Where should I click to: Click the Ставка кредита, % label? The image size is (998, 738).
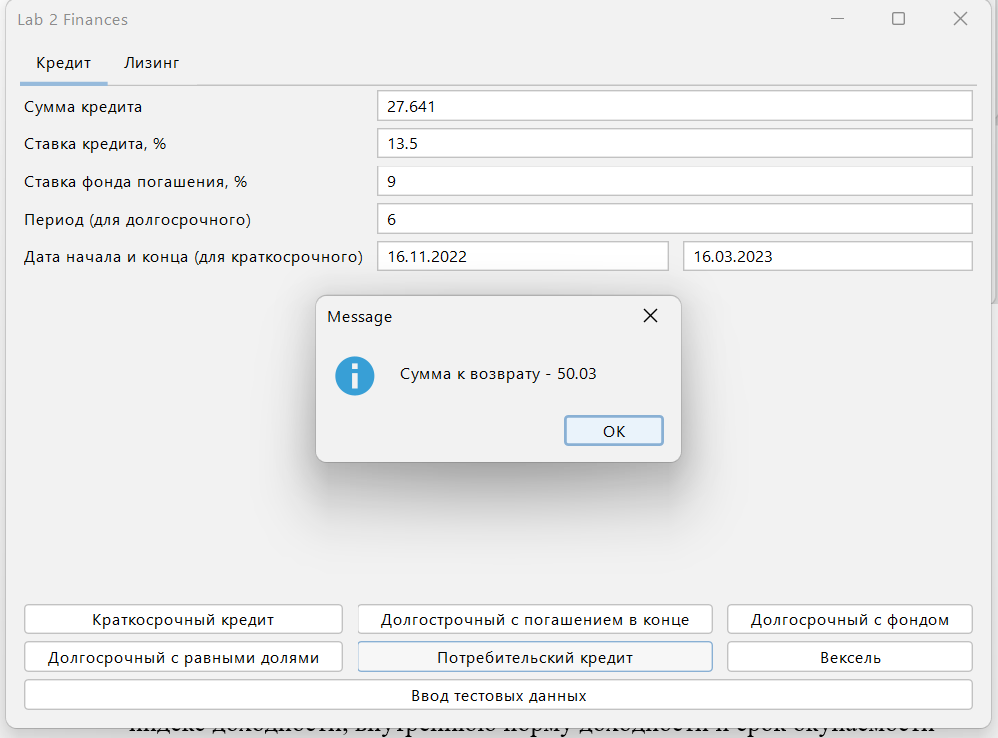click(x=95, y=144)
